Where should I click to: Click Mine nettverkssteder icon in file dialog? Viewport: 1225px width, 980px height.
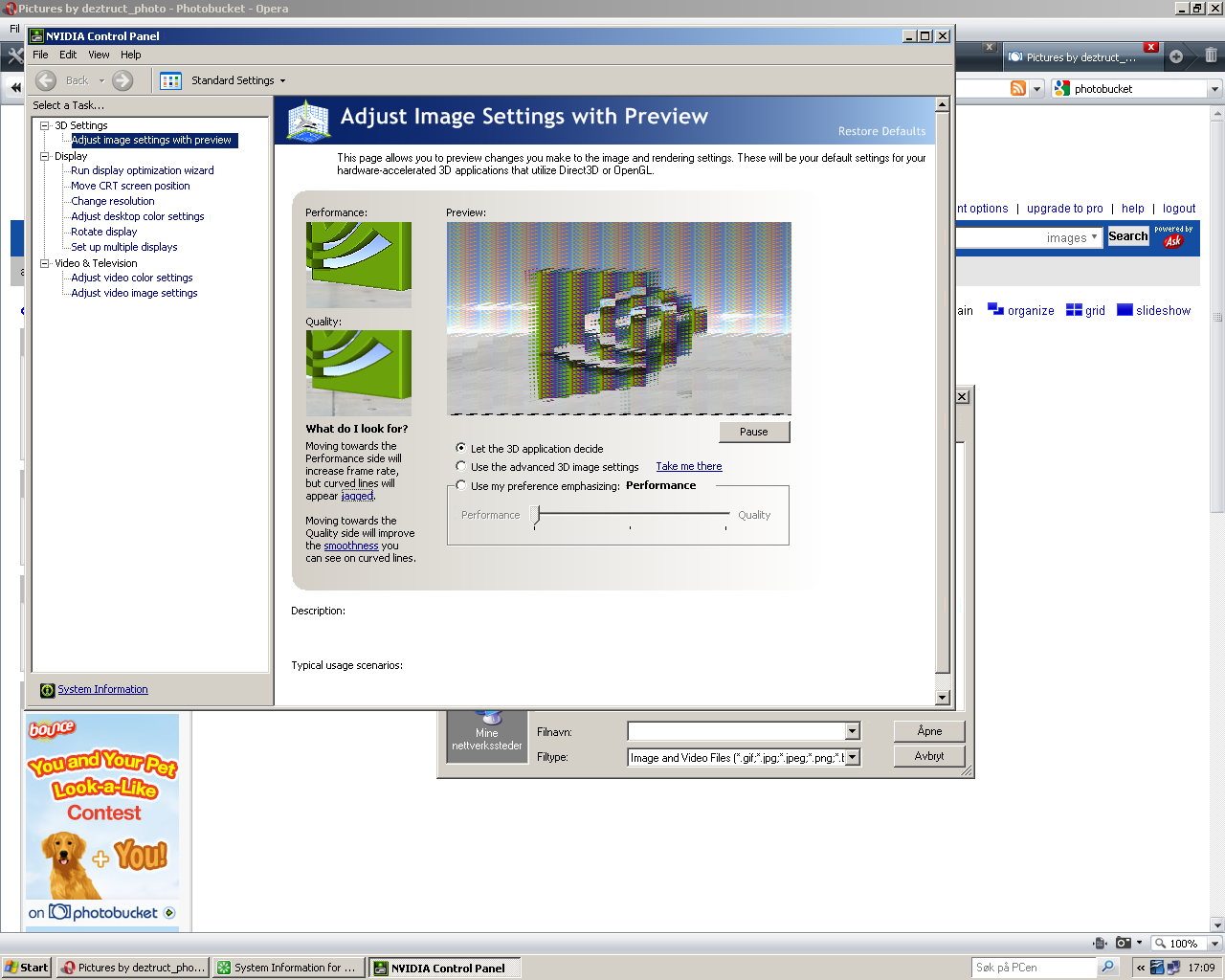[x=487, y=735]
